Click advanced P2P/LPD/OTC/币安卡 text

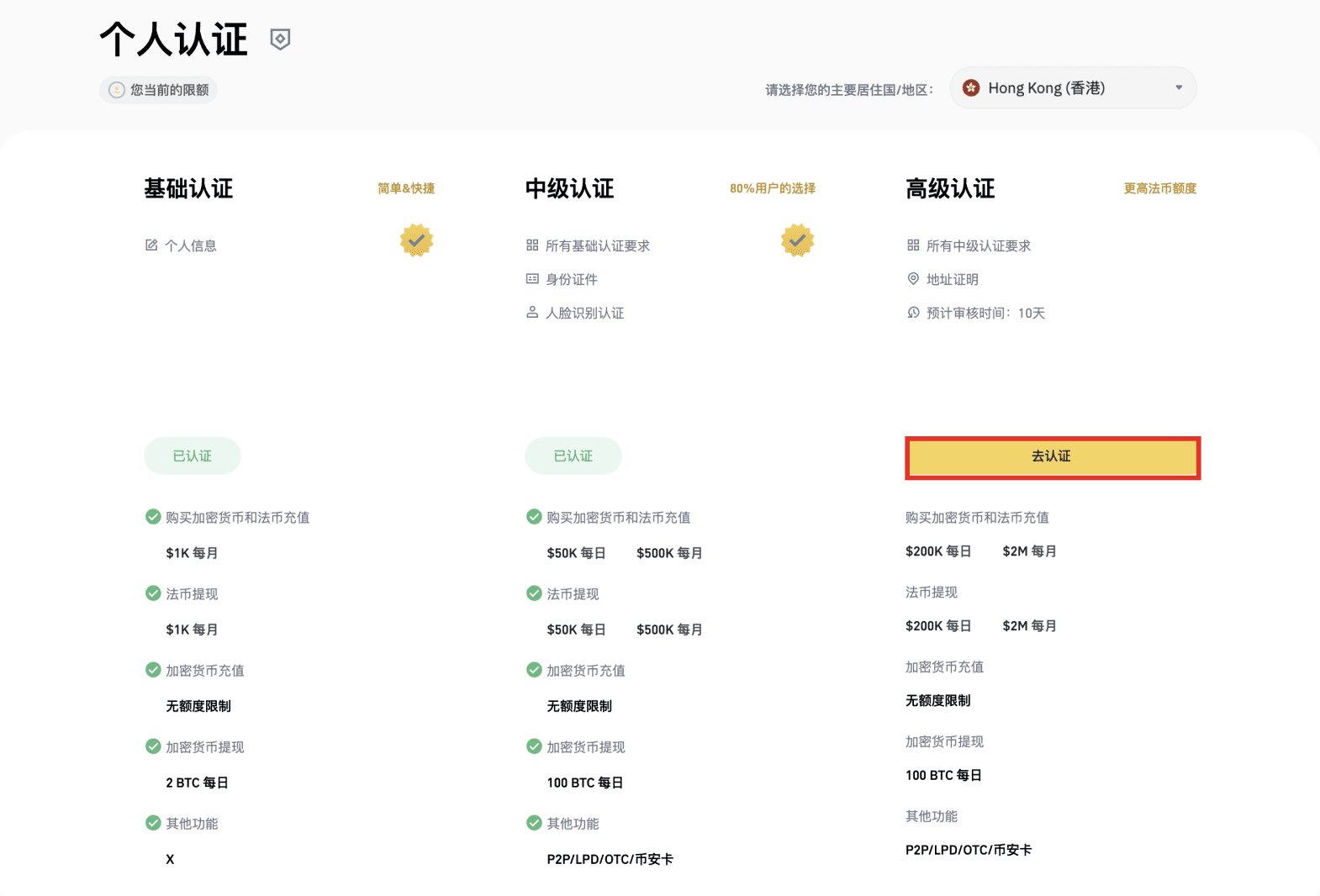(x=969, y=850)
